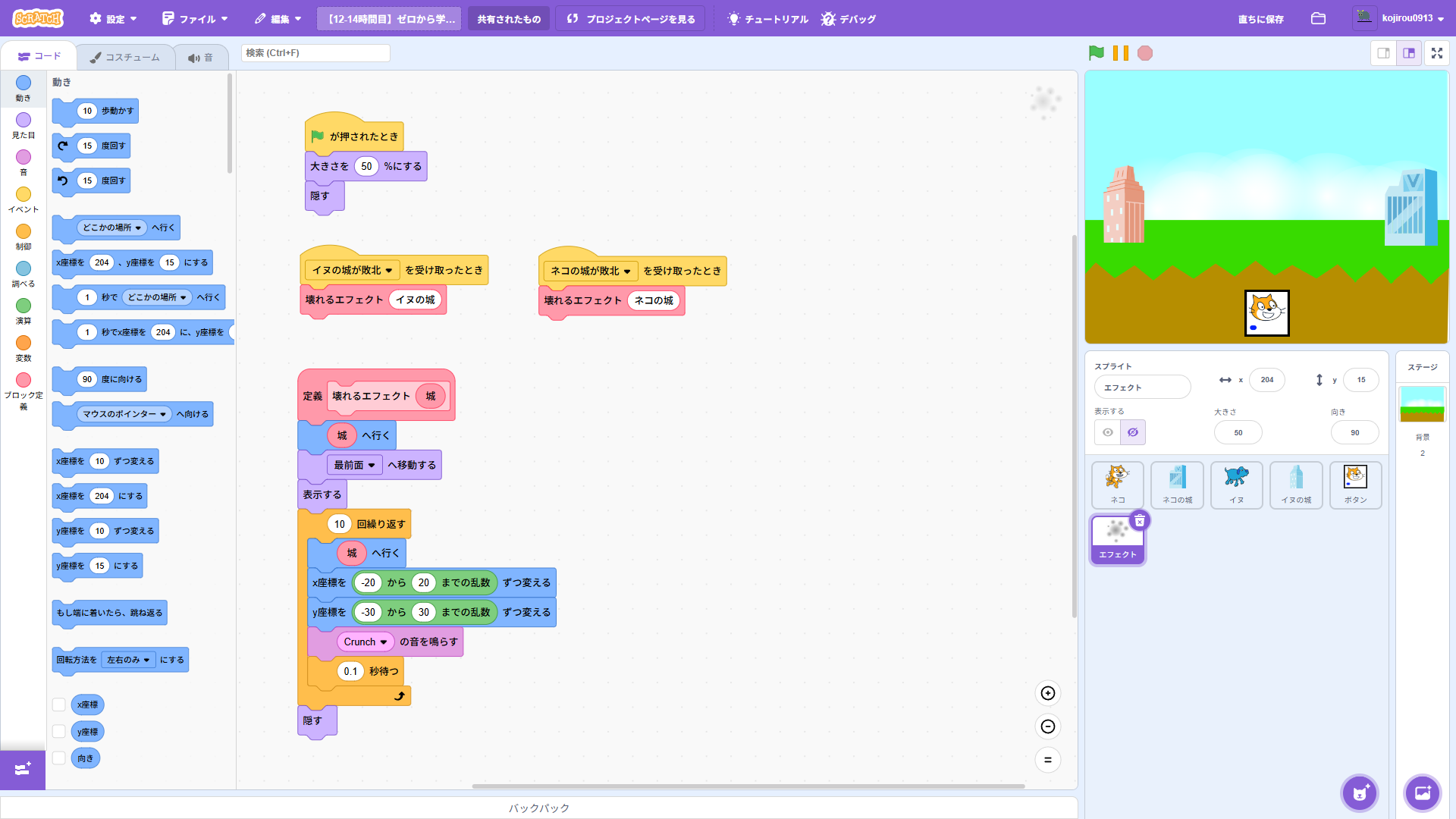This screenshot has height=819, width=1456.
Task: Enter full screen stage mode
Action: point(1436,53)
